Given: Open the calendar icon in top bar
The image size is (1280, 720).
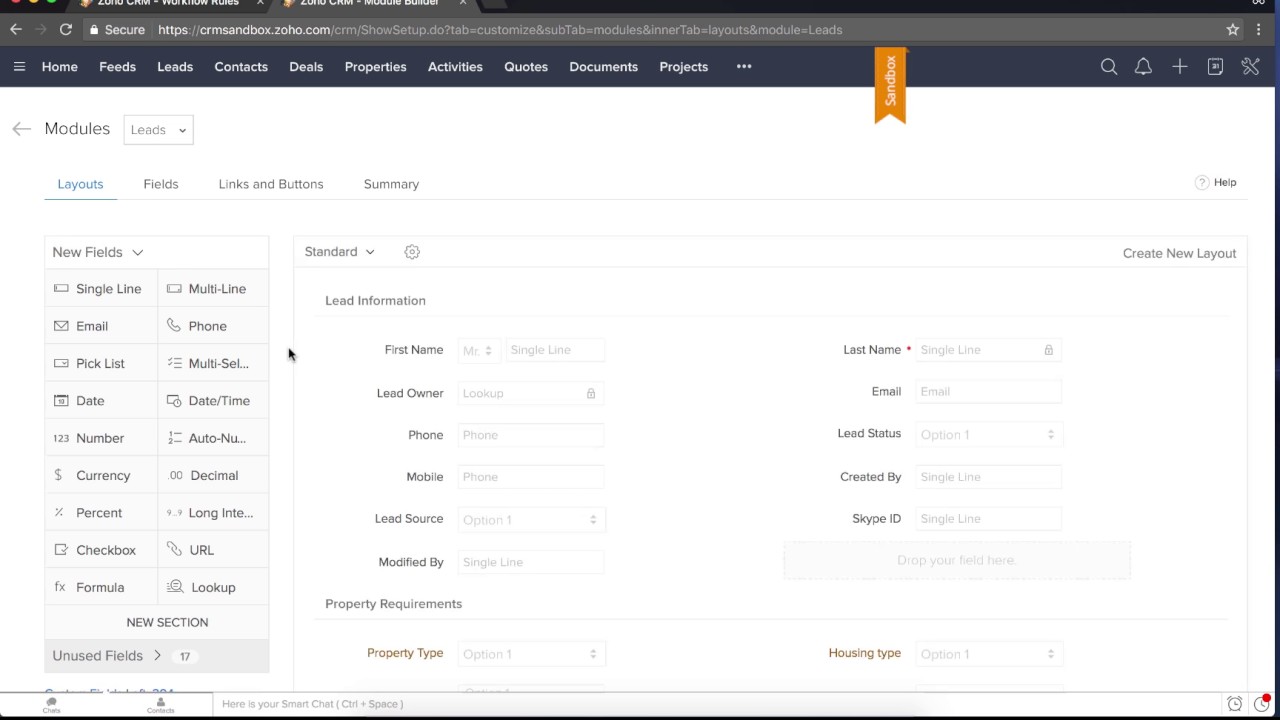Looking at the screenshot, I should click(x=1215, y=67).
